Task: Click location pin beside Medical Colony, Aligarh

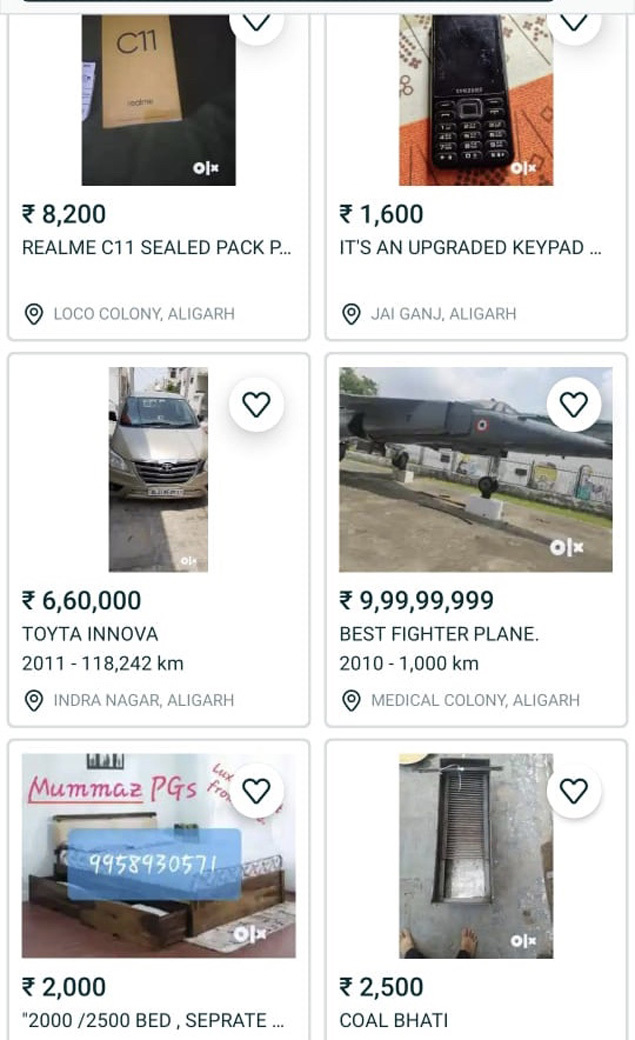Action: point(351,701)
